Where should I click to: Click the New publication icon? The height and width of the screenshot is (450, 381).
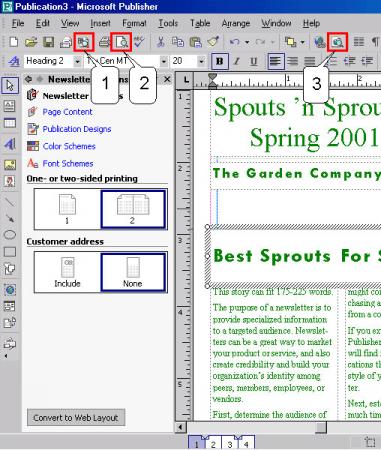point(14,42)
